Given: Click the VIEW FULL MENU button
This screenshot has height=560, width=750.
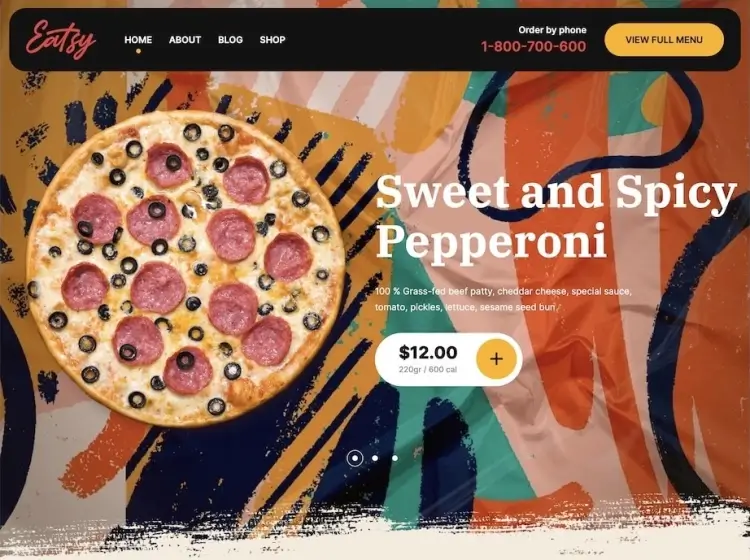Looking at the screenshot, I should (664, 40).
